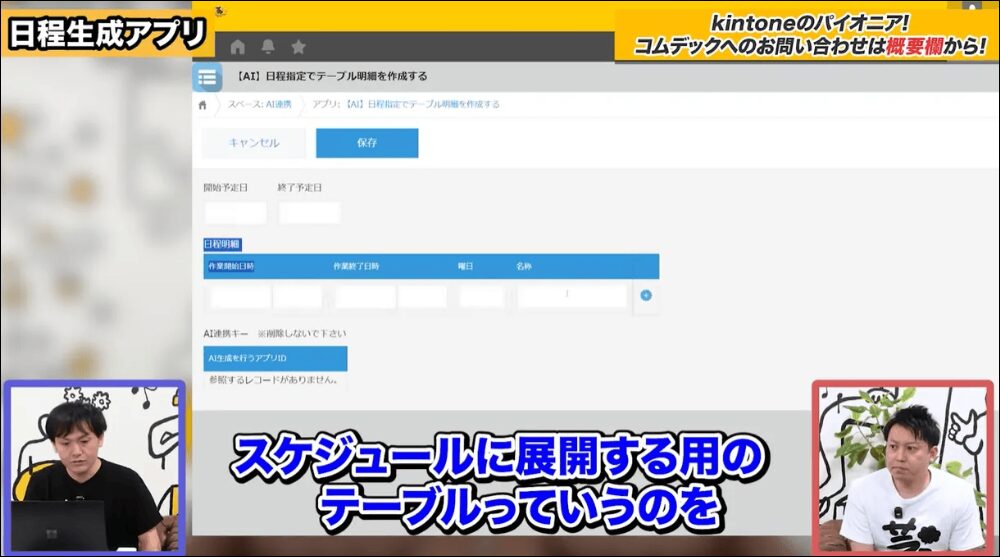The height and width of the screenshot is (557, 1000).
Task: Click the 作業開始日時 column header
Action: point(231,266)
